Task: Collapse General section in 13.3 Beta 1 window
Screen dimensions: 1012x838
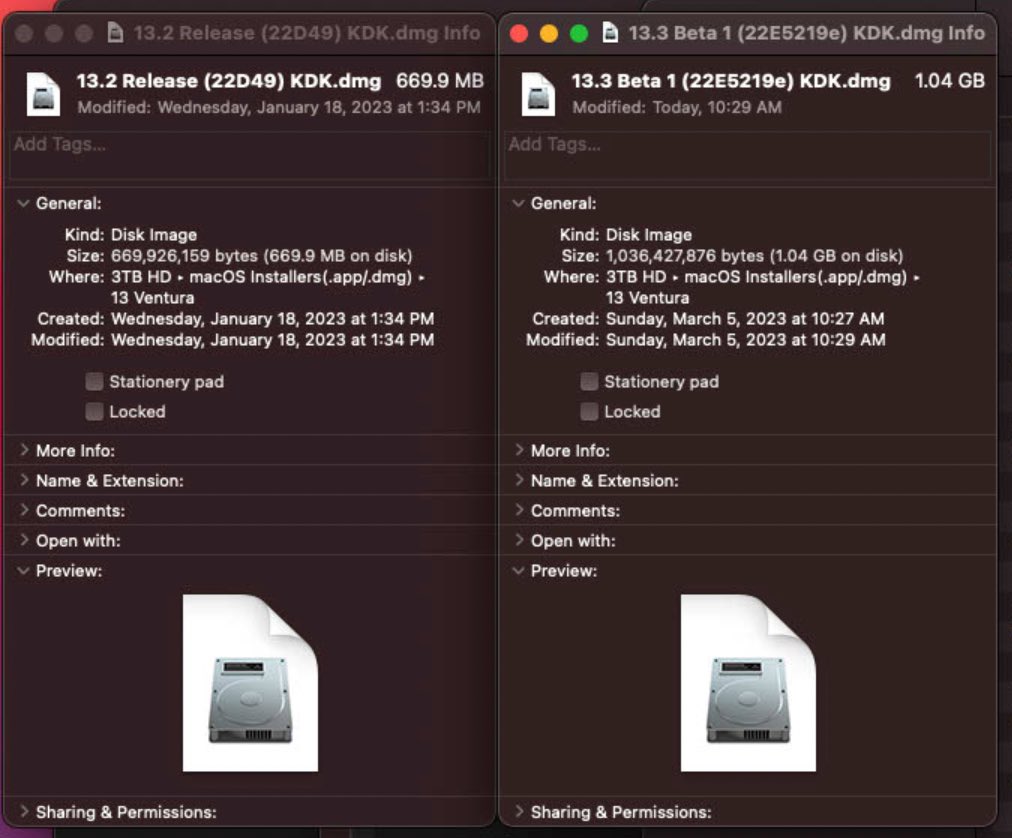Action: click(x=518, y=203)
